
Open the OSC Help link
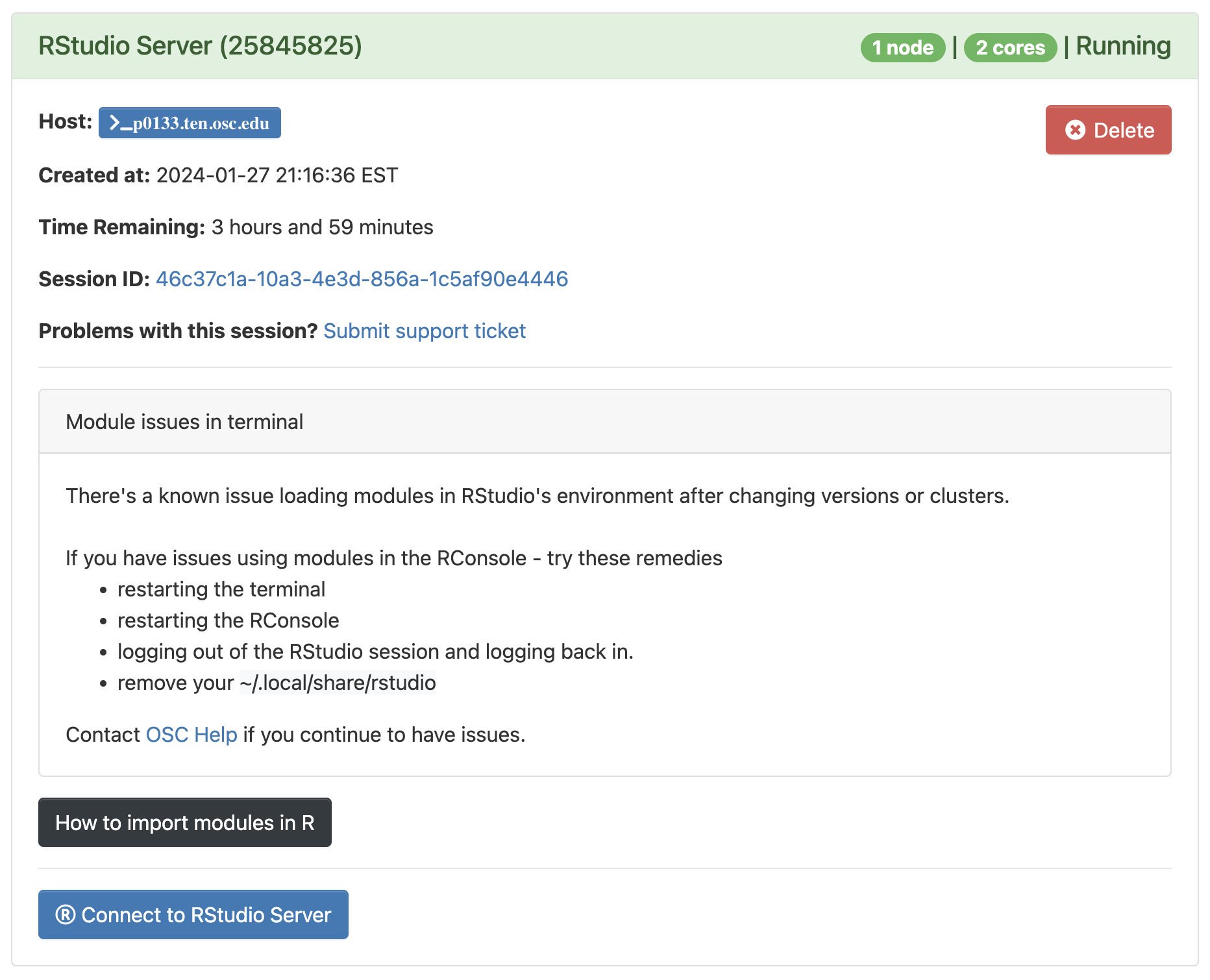coord(191,735)
